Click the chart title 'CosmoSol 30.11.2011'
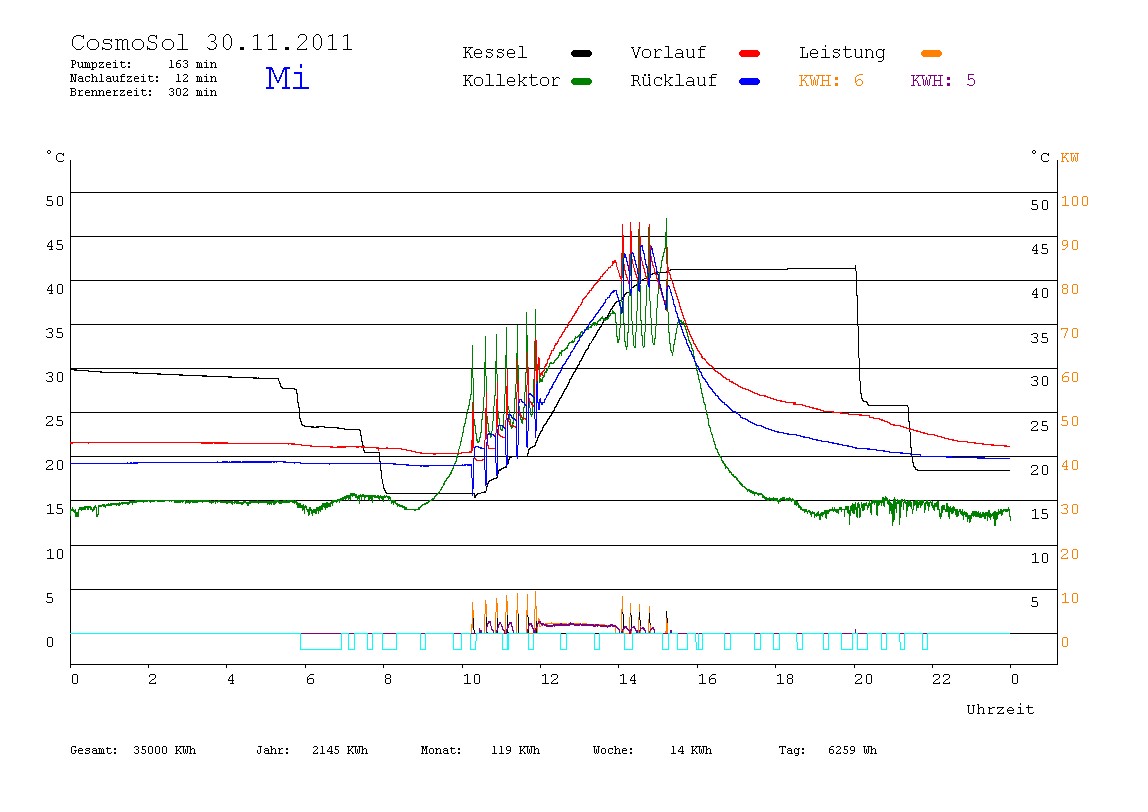 212,42
